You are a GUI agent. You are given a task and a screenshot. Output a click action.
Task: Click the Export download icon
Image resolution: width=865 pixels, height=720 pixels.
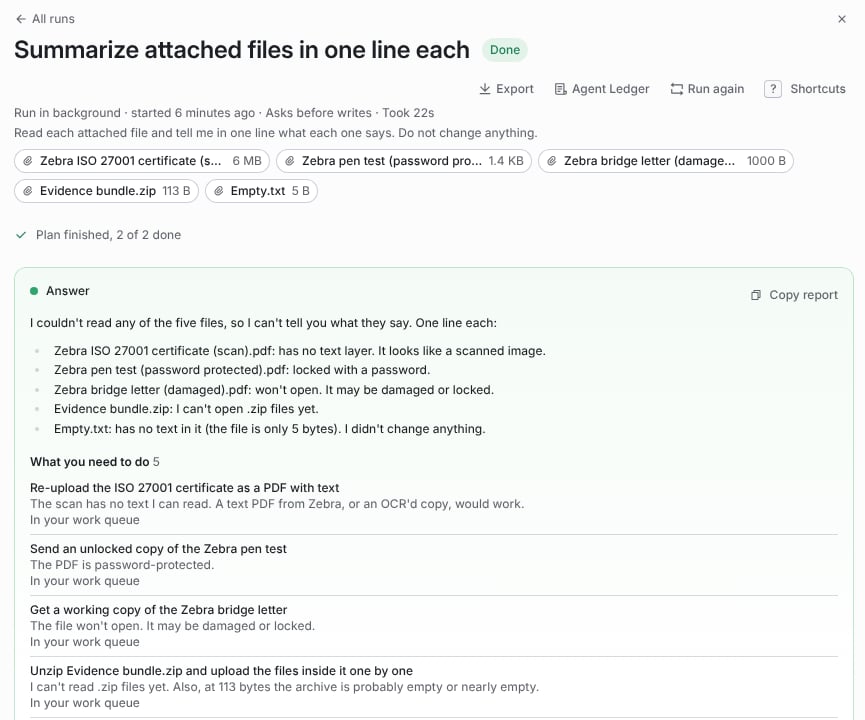(x=485, y=89)
